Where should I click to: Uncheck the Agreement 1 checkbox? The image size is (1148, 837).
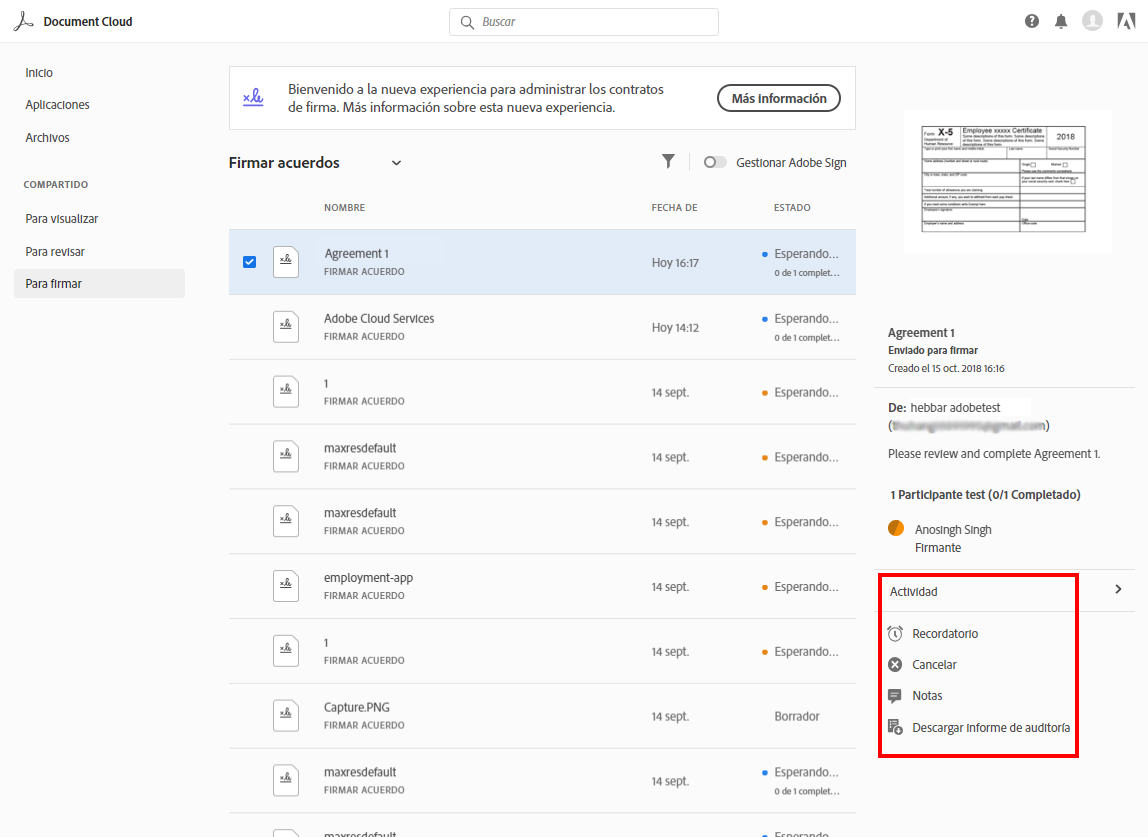250,262
